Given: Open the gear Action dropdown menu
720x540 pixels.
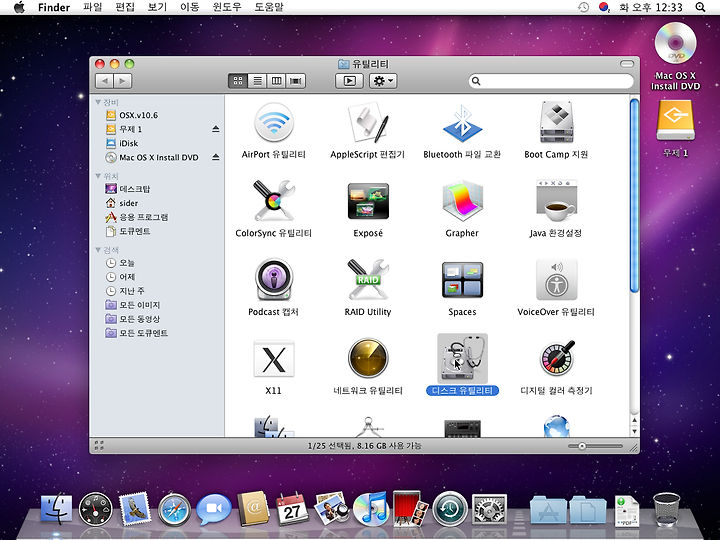Looking at the screenshot, I should pyautogui.click(x=383, y=81).
